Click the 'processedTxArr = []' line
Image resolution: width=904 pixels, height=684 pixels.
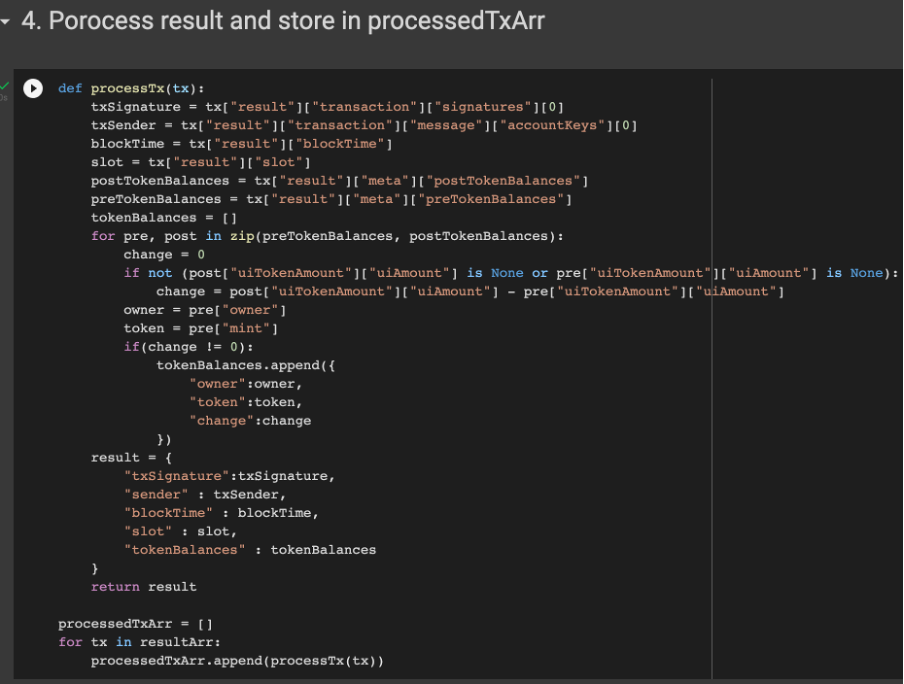pos(135,623)
